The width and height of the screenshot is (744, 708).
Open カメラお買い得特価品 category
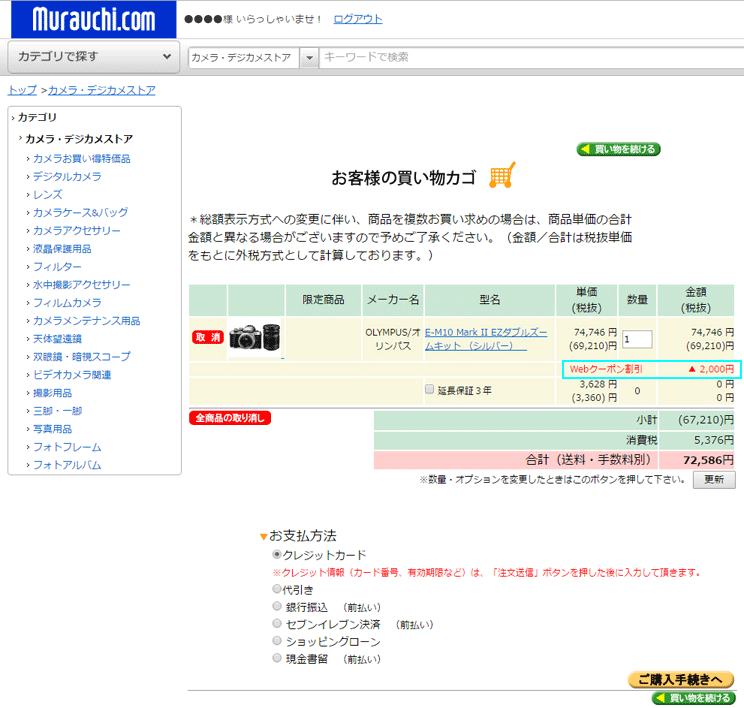tap(82, 158)
